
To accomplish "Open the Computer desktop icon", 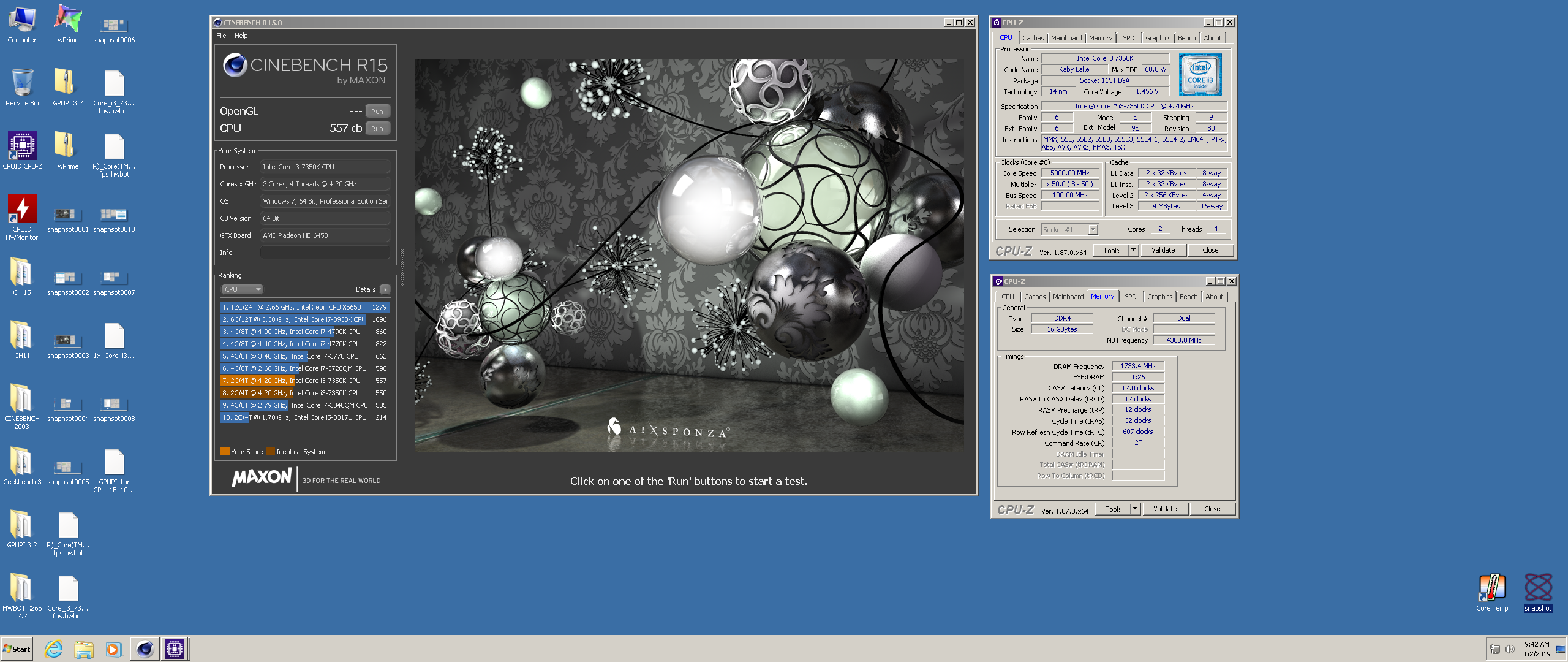I will tap(22, 25).
